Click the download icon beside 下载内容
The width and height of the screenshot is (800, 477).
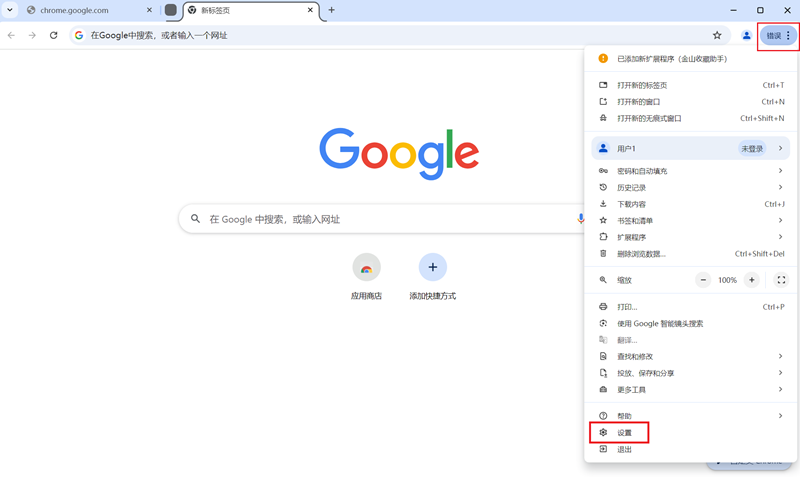(x=603, y=204)
